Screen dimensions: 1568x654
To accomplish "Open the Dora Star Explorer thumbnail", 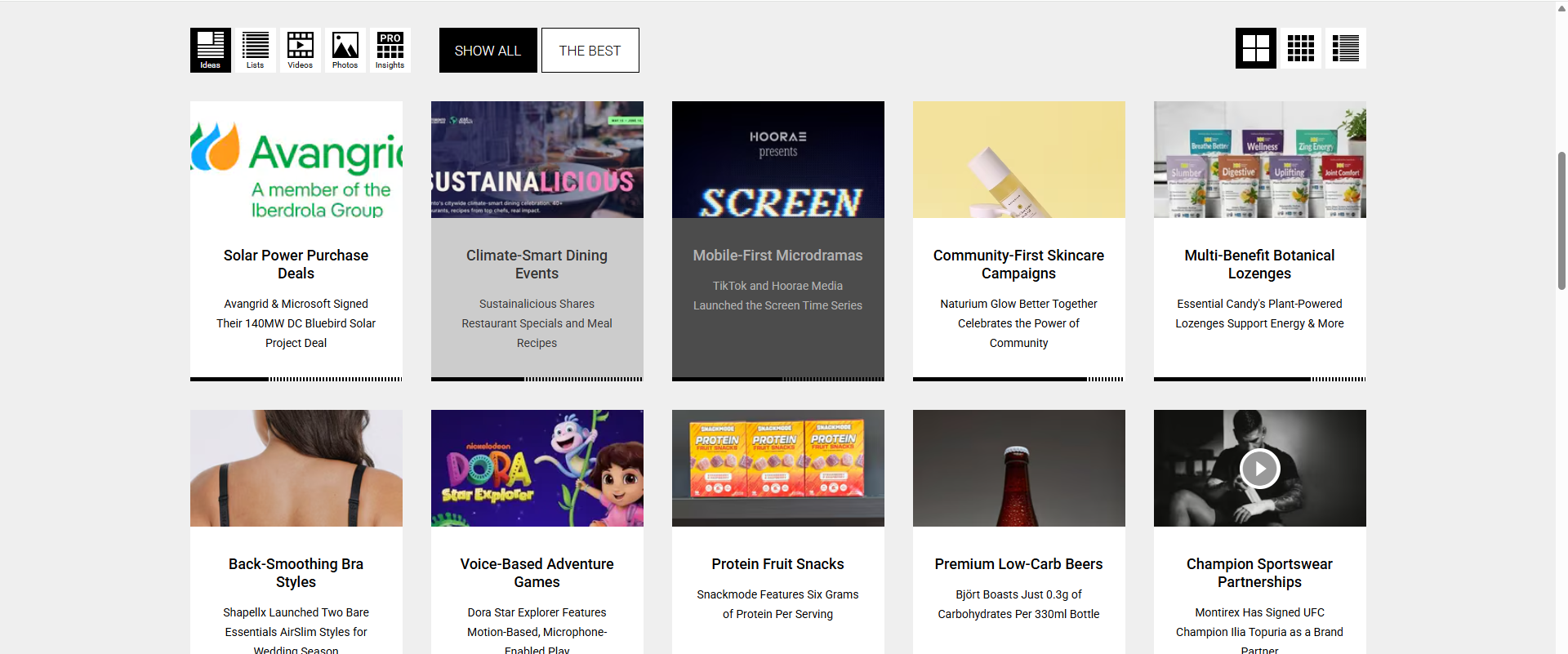I will click(x=537, y=468).
